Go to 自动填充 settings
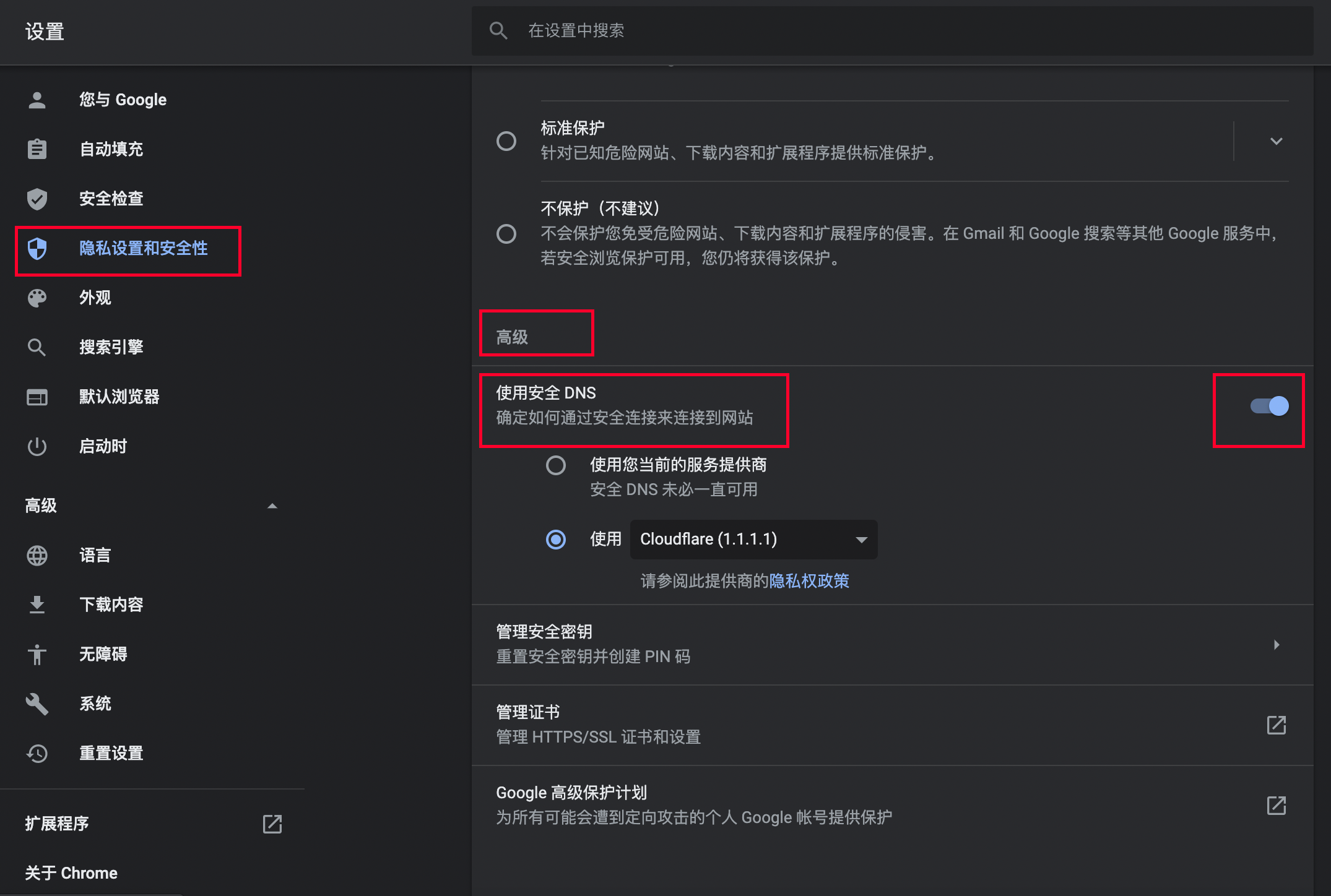Screen dimensions: 1331x896 tap(111, 149)
